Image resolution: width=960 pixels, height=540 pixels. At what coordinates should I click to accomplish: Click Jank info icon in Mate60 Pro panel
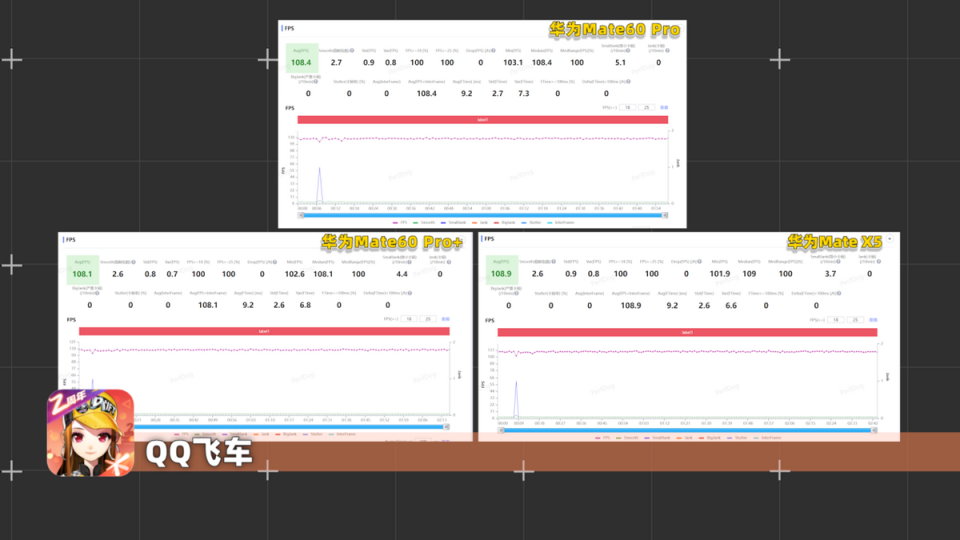[x=667, y=51]
